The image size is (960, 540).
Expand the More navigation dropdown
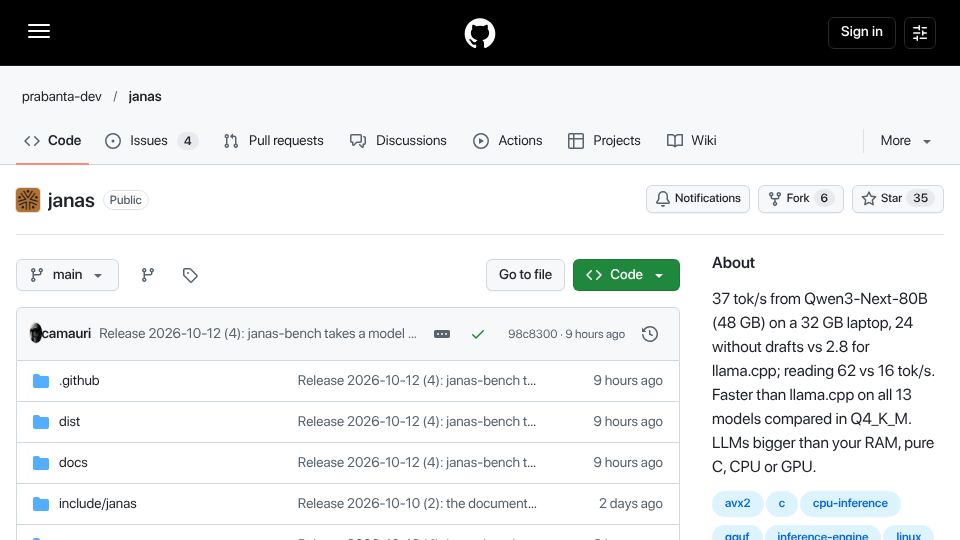pos(906,141)
